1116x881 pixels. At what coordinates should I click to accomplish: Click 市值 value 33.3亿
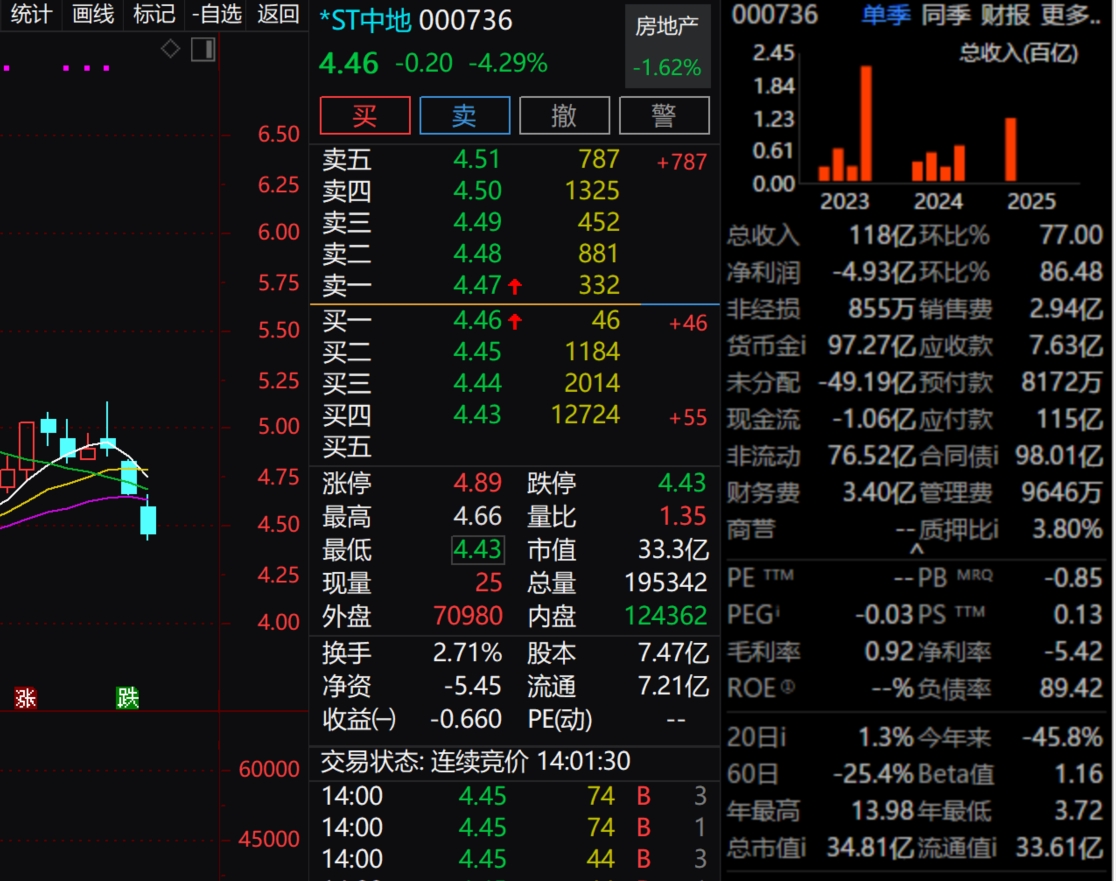(673, 549)
